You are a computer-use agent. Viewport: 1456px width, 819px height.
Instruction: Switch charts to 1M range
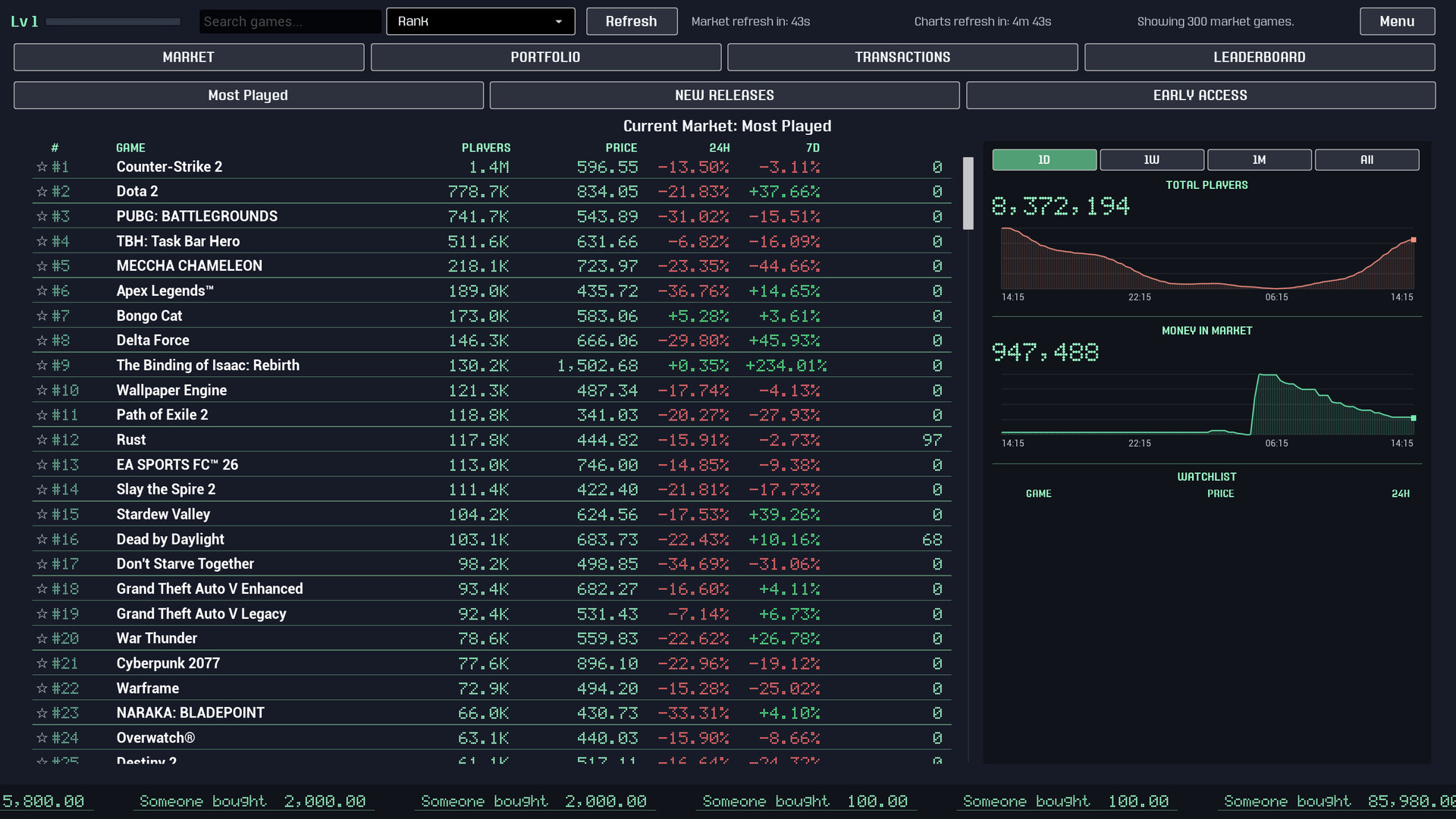[x=1260, y=160]
